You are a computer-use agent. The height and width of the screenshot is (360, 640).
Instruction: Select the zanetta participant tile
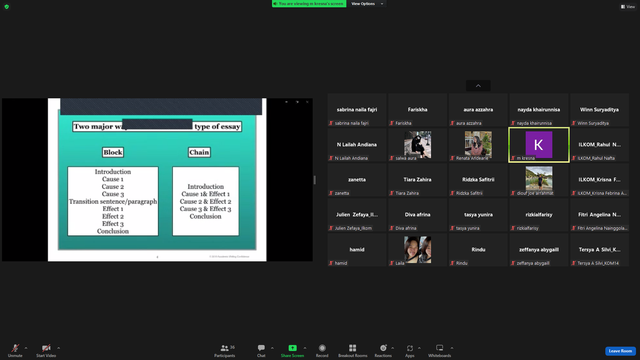[x=357, y=180]
